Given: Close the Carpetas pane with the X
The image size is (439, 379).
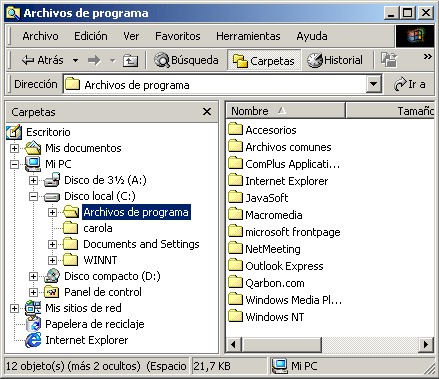Looking at the screenshot, I should pos(207,112).
